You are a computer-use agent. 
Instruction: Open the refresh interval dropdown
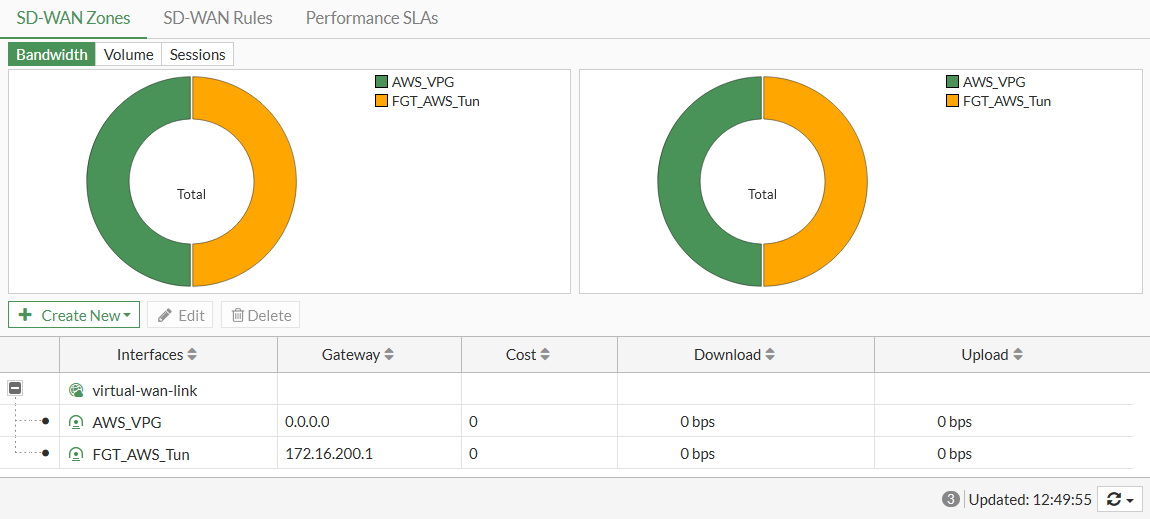tap(1120, 499)
